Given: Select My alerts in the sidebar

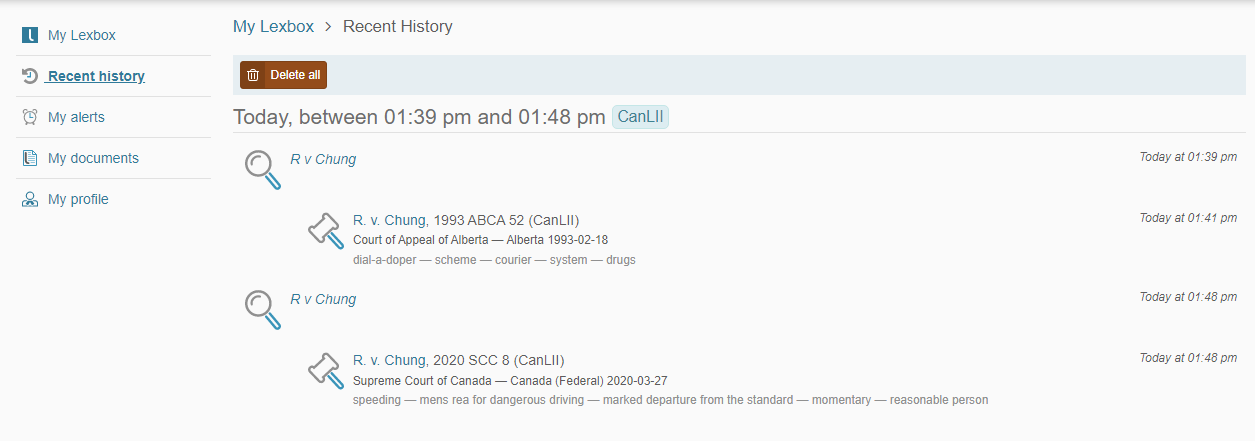Looking at the screenshot, I should [x=76, y=117].
